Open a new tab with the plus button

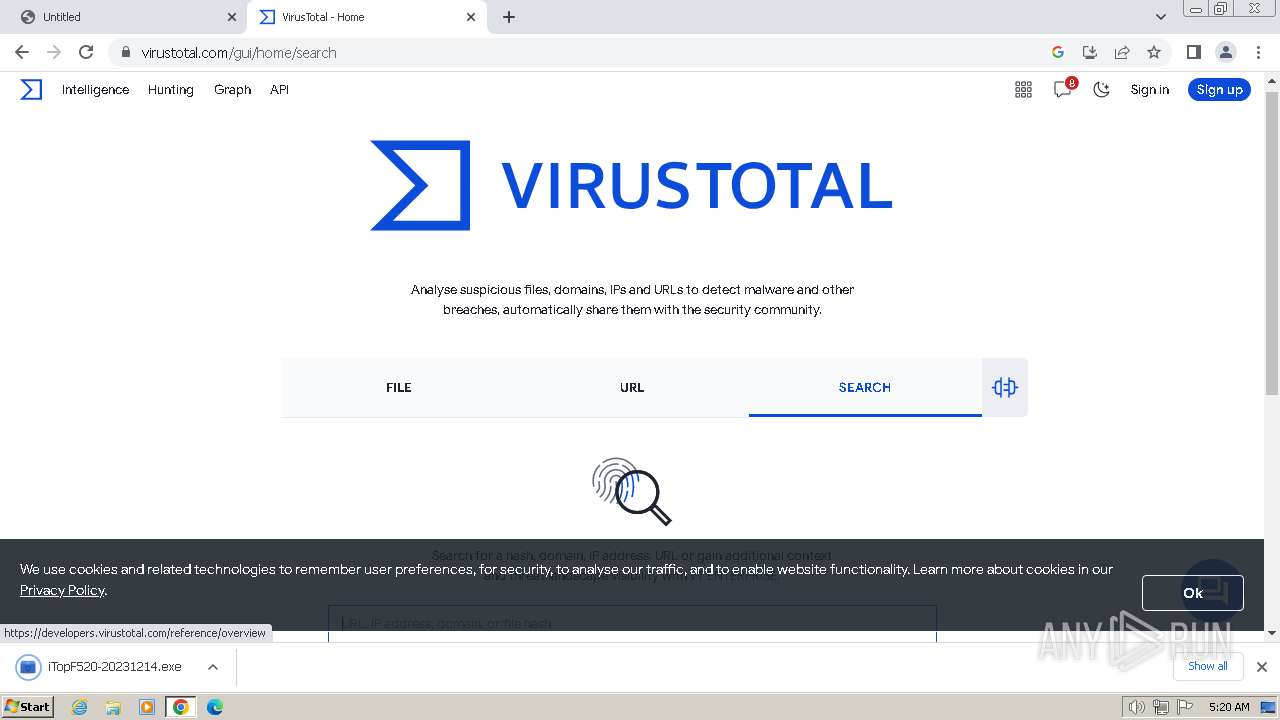(x=509, y=17)
